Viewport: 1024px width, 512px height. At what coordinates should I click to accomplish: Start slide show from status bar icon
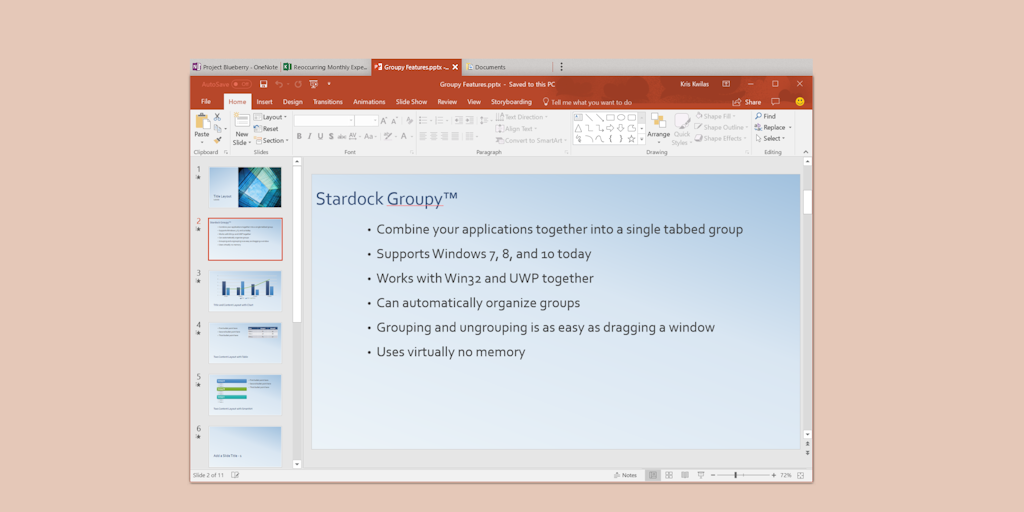coord(701,475)
